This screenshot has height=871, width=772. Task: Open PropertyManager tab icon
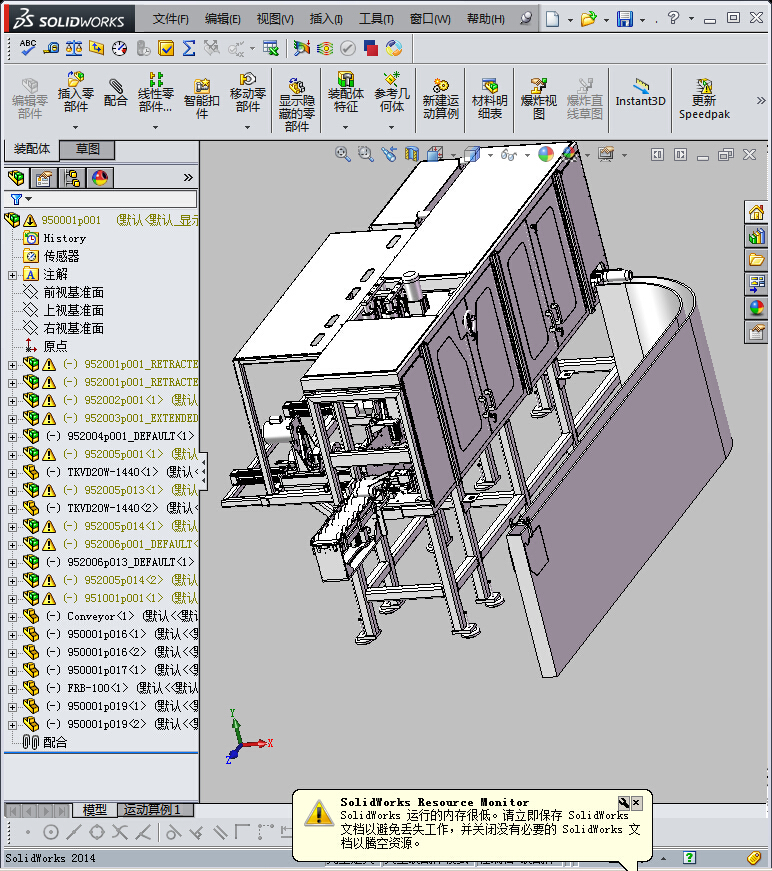(x=44, y=178)
